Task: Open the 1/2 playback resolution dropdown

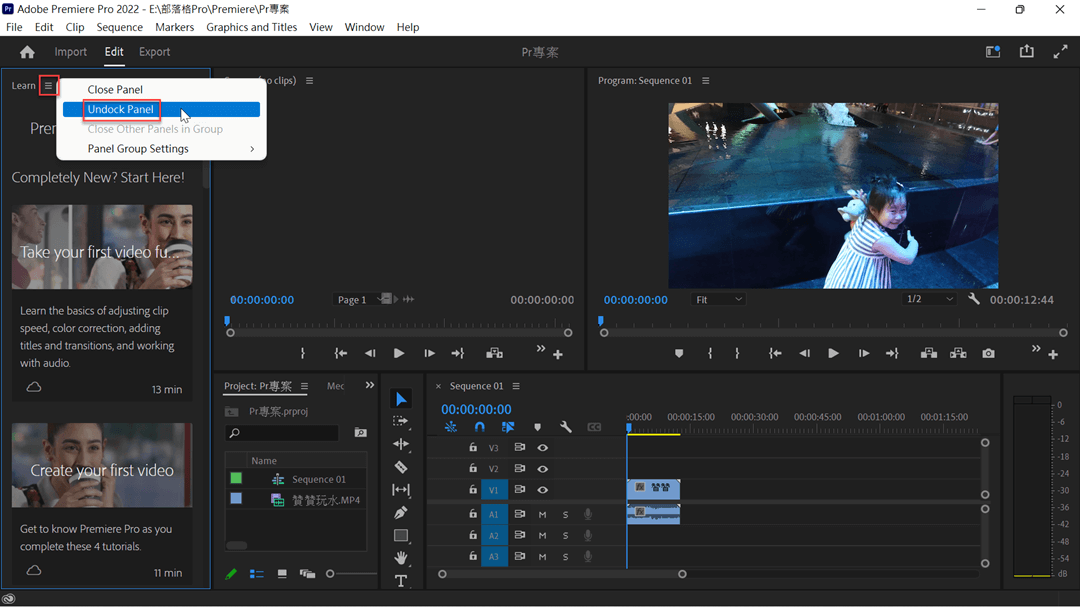Action: [930, 299]
